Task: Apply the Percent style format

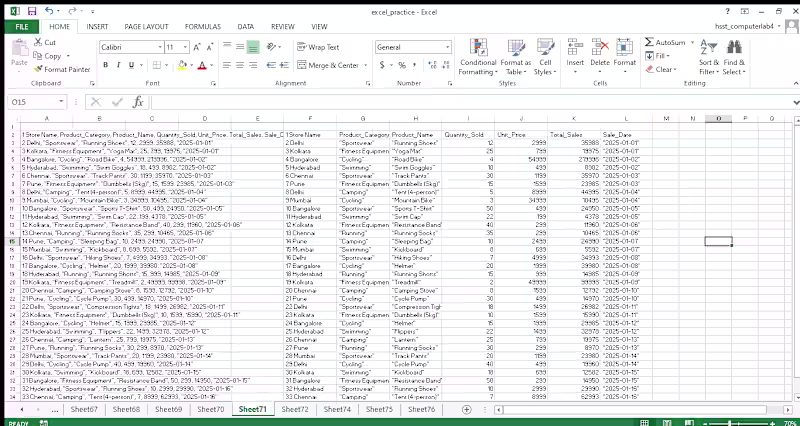Action: tap(402, 65)
